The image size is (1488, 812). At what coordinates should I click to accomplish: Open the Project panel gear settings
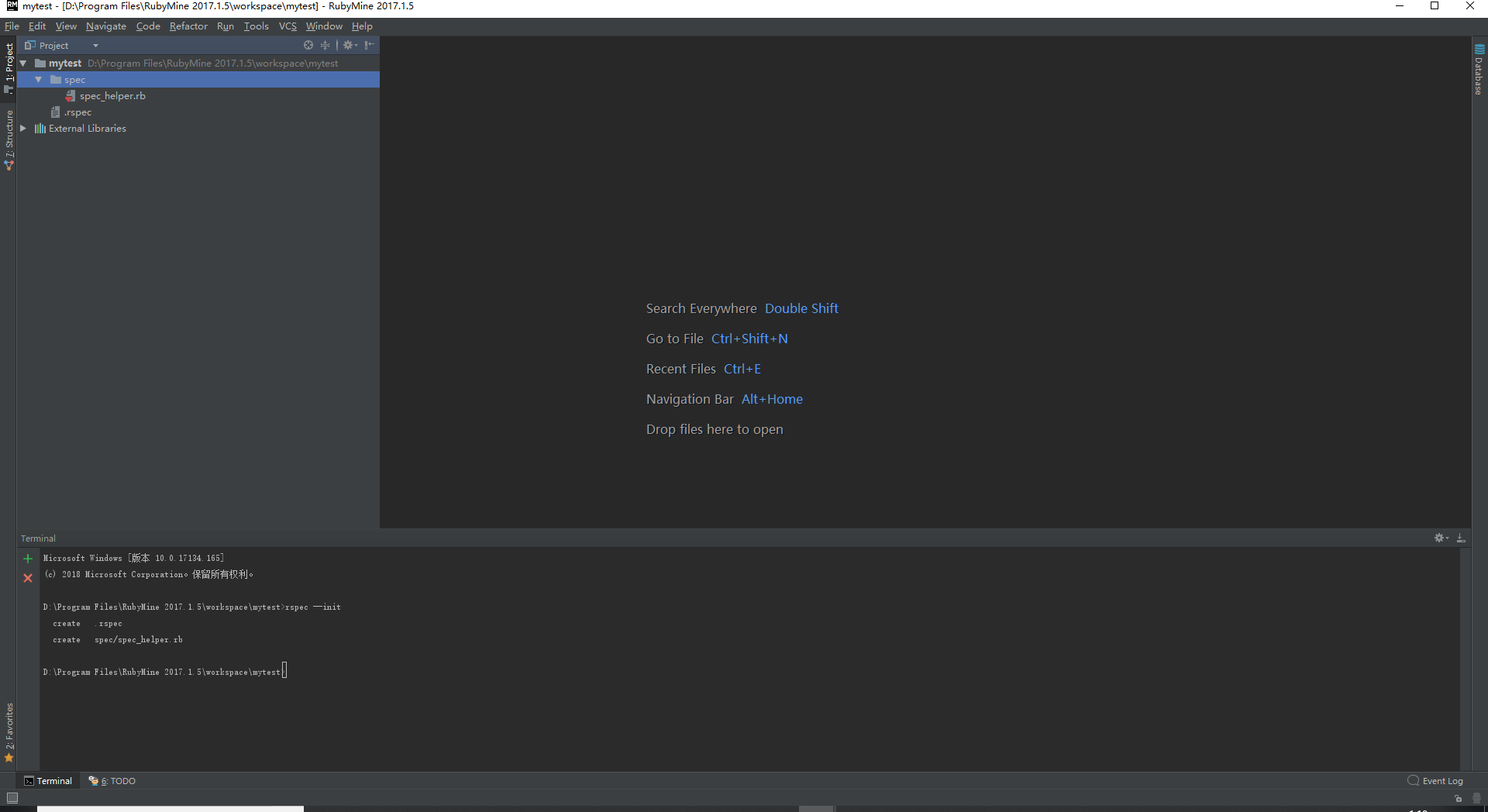click(x=350, y=45)
